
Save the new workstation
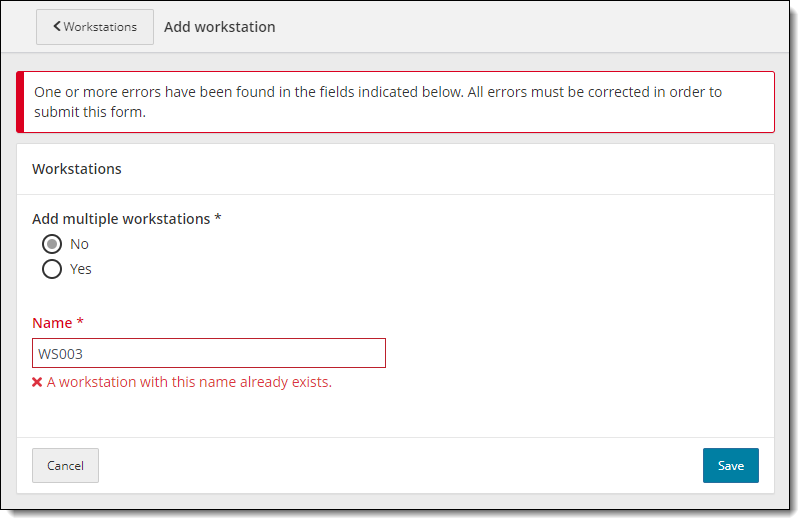(730, 466)
